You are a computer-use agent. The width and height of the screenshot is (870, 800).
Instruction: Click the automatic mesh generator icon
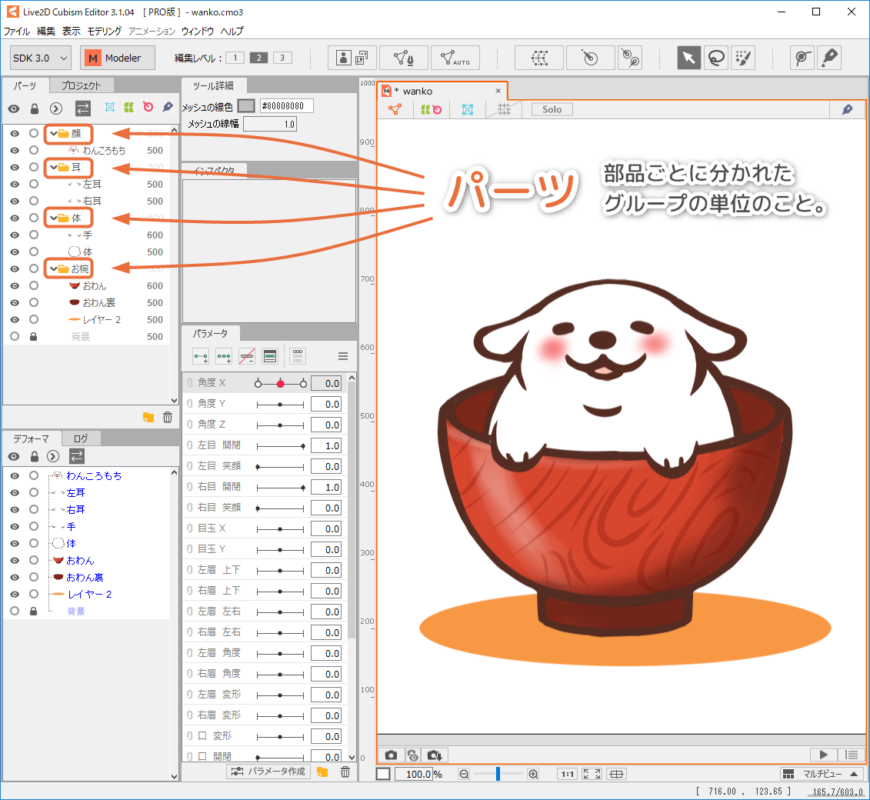click(455, 58)
